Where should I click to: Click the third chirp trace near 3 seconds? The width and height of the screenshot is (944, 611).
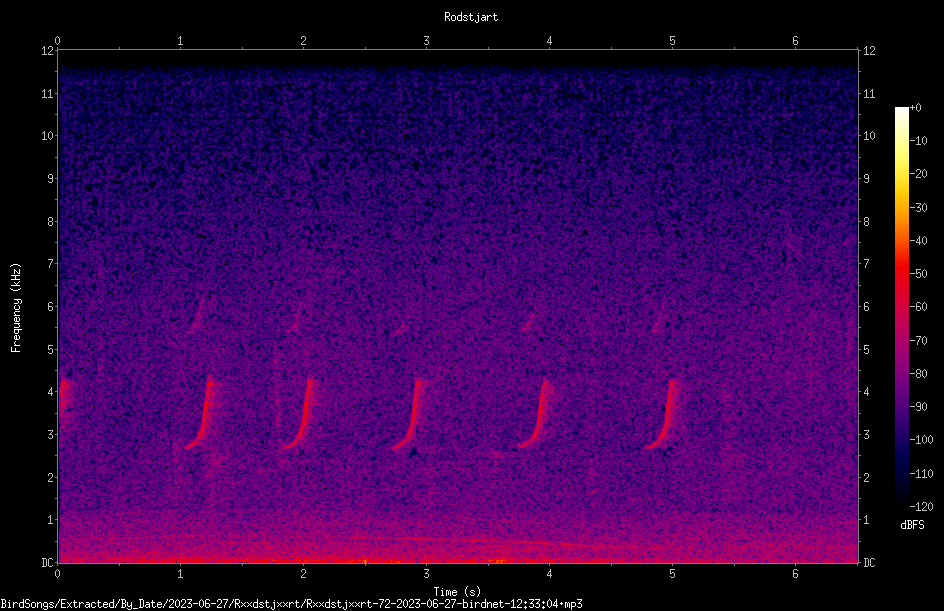pyautogui.click(x=409, y=414)
